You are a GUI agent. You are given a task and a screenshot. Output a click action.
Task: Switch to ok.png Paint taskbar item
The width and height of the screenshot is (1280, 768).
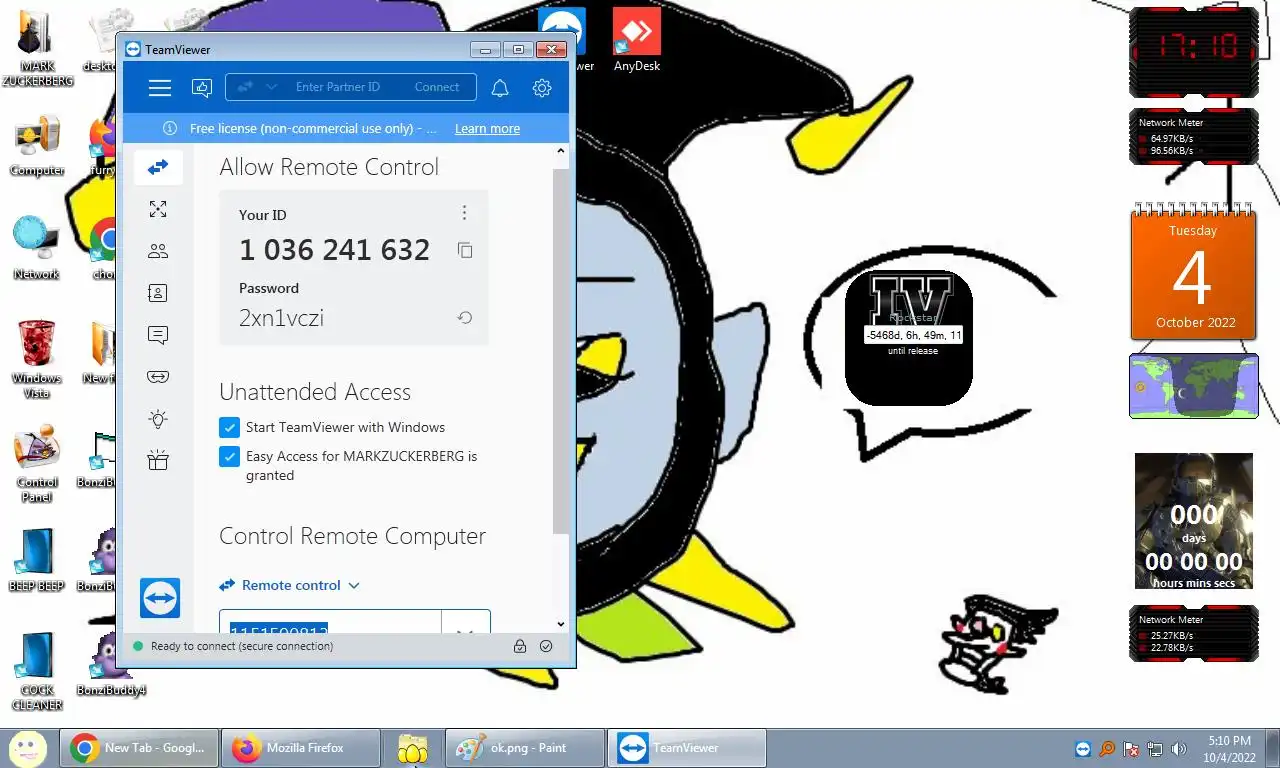click(524, 748)
